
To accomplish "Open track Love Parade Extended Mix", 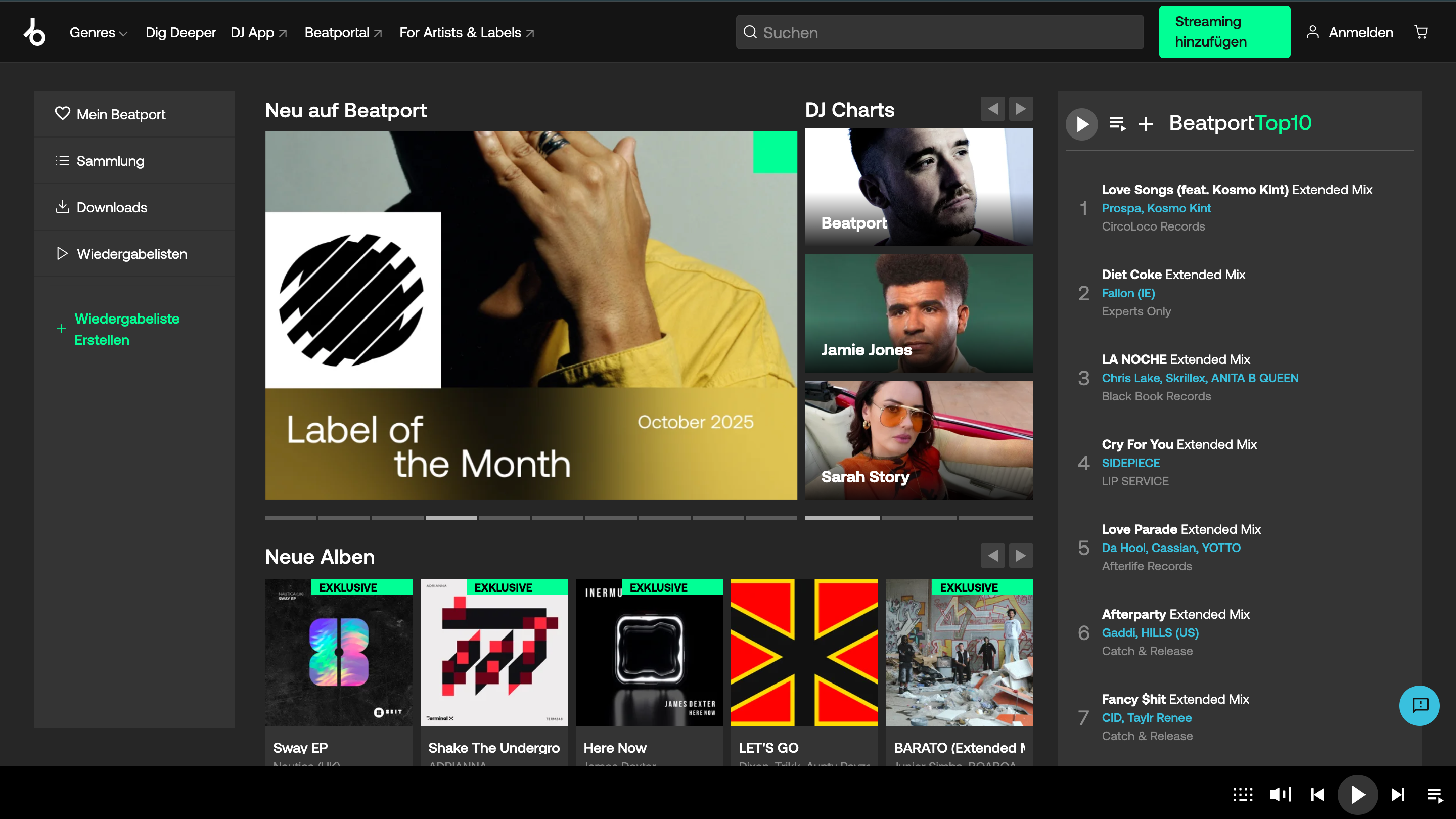I will point(1181,529).
